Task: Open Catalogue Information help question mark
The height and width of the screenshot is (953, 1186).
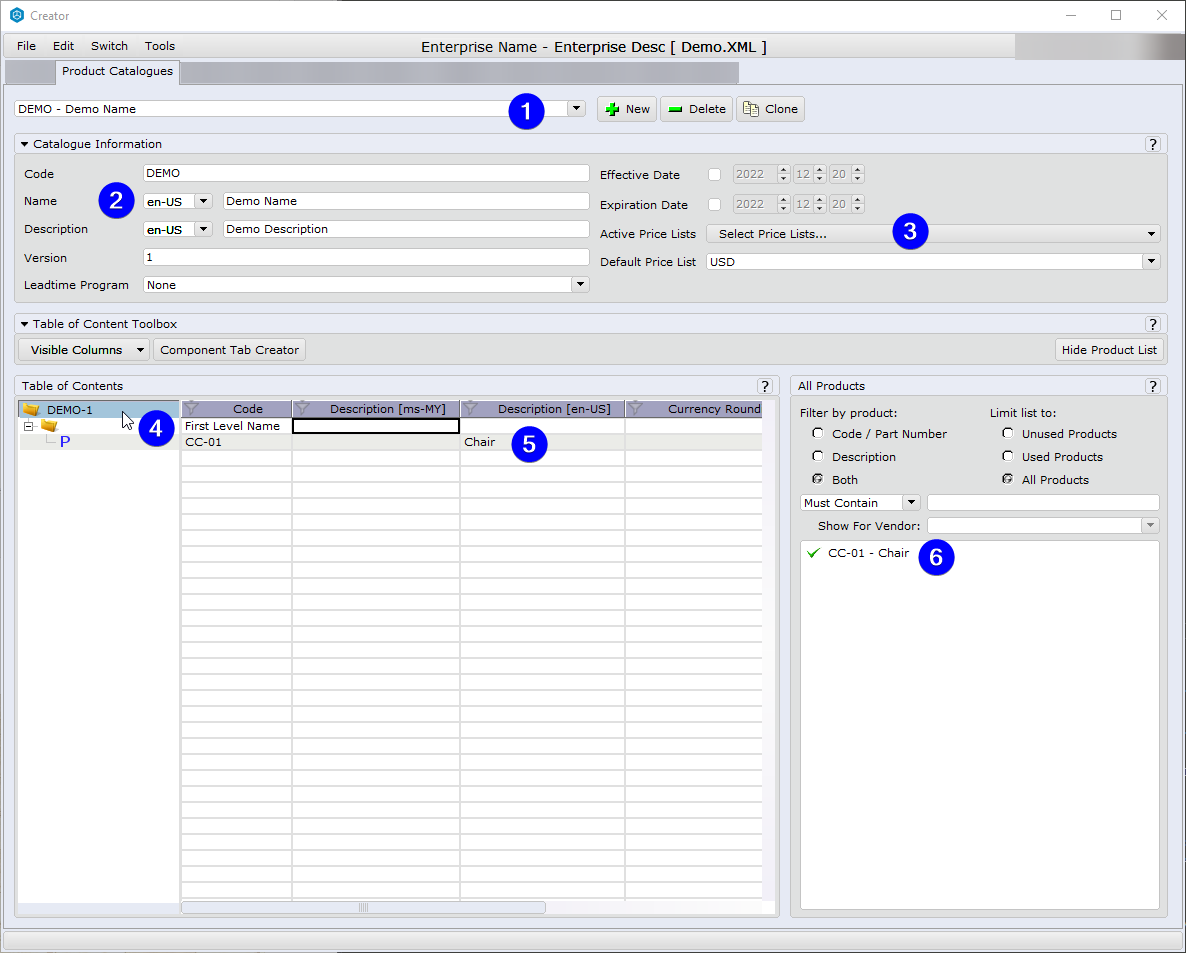Action: coord(1152,144)
